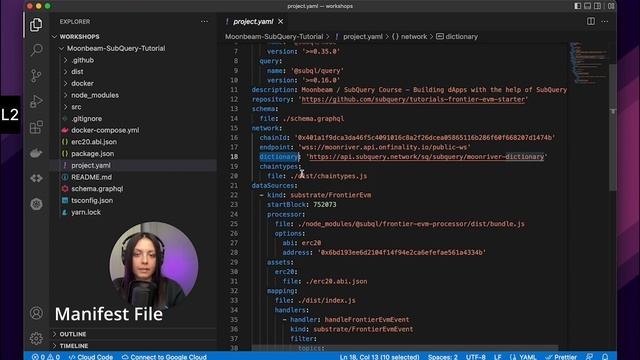Open the Cloud Code view icon
The width and height of the screenshot is (640, 360).
point(36,178)
